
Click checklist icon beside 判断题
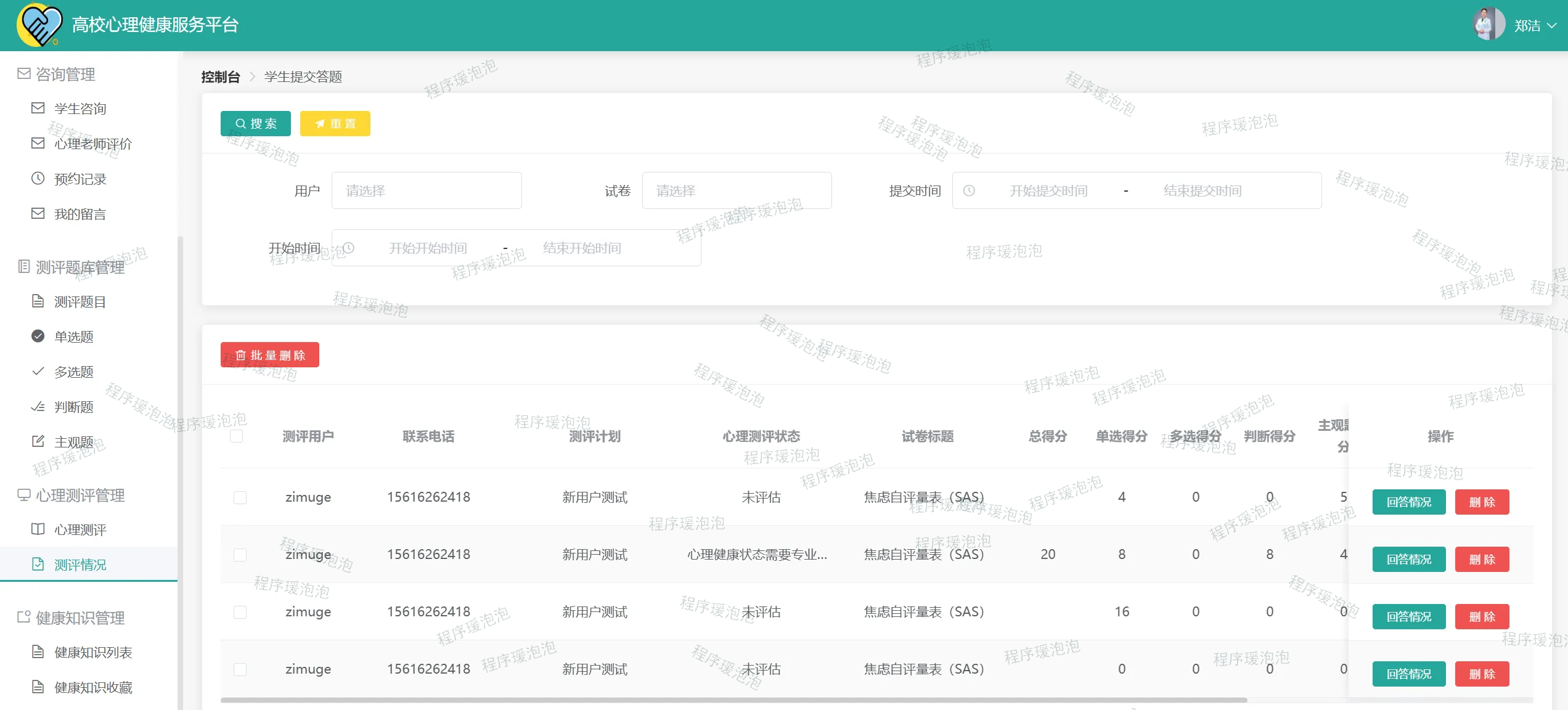(x=38, y=407)
